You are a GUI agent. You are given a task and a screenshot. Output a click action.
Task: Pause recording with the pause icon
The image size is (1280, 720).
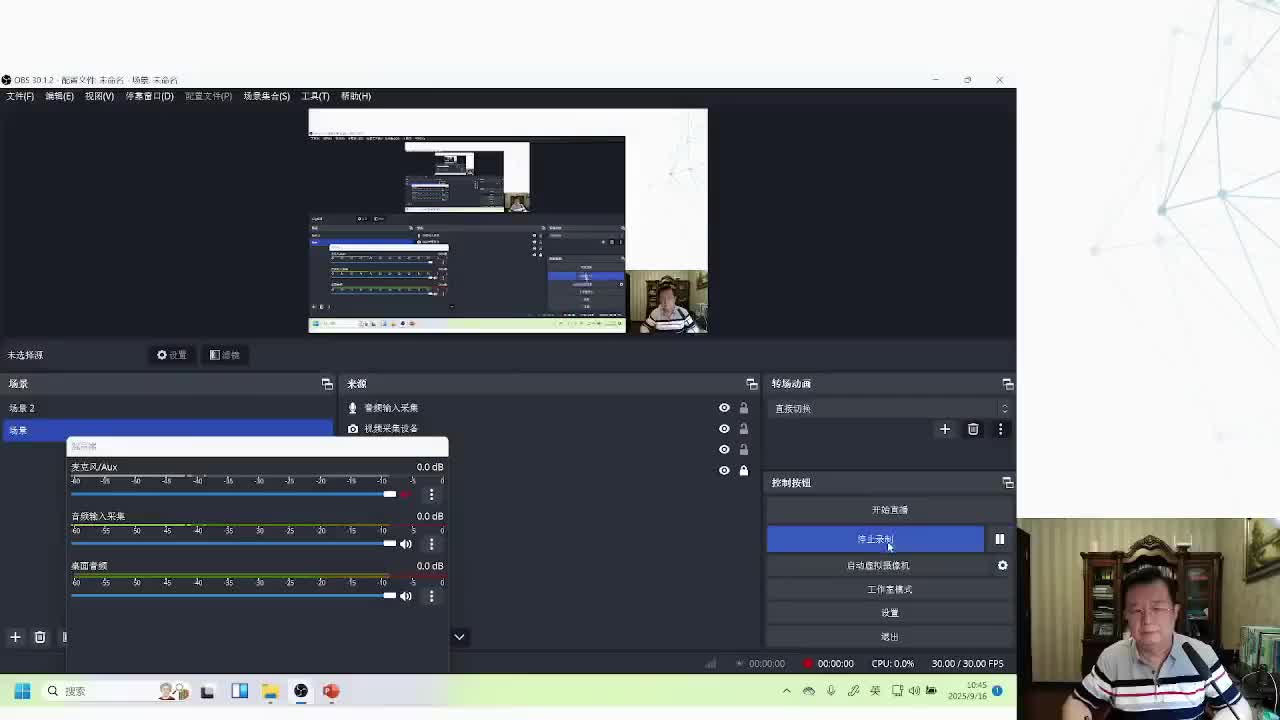pos(999,539)
